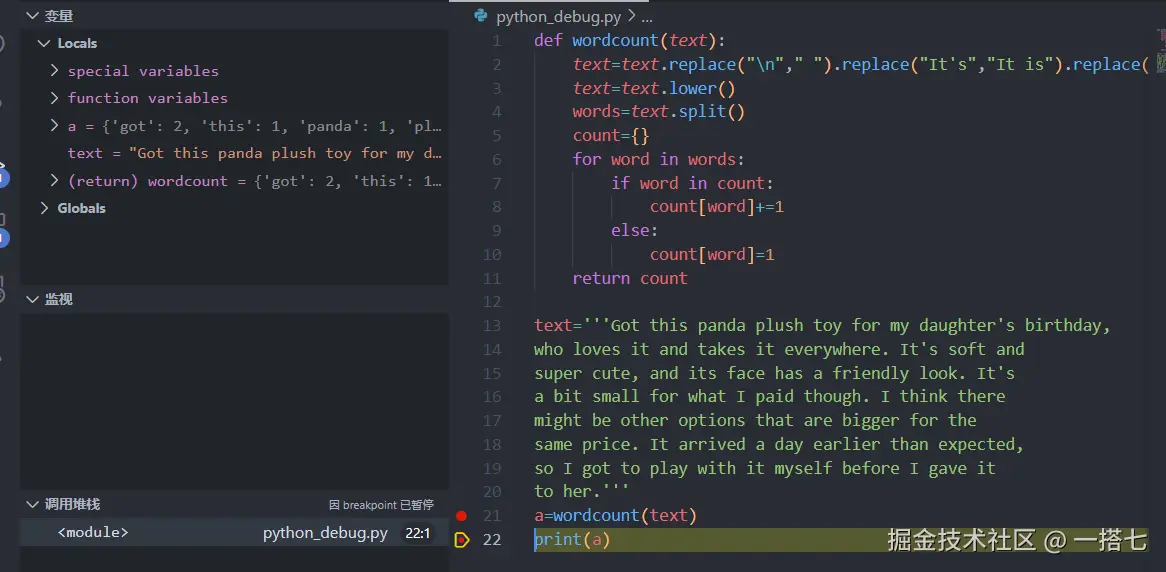Screen dimensions: 1166x572
Task: Click 'same price. It arrived' string line
Action: coord(779,444)
